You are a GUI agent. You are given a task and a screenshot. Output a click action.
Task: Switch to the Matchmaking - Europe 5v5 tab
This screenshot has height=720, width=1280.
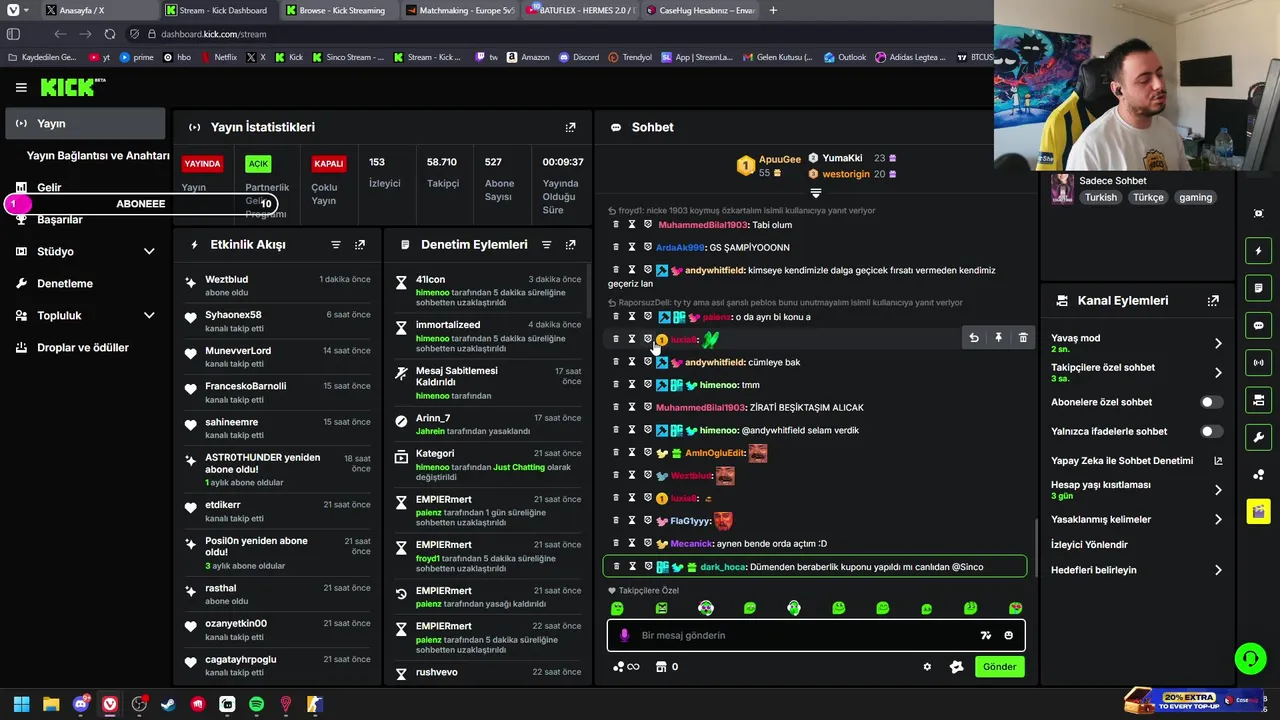[460, 10]
